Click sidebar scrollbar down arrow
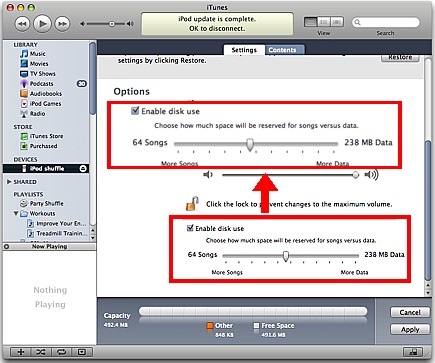 [93, 237]
